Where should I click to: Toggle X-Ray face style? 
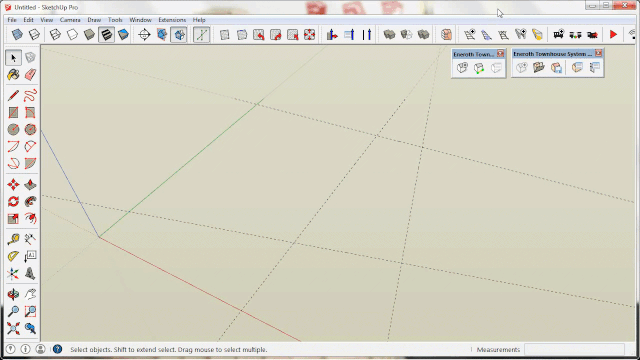pyautogui.click(x=17, y=35)
